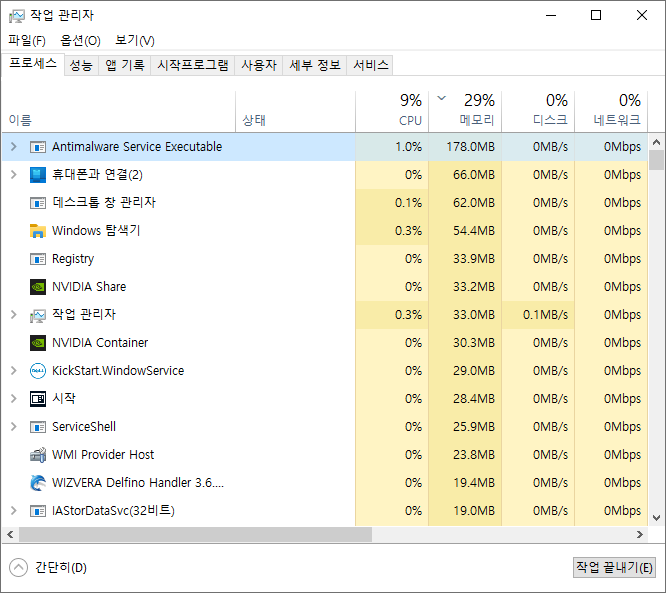The image size is (666, 593).
Task: Open the 보기(V) menu
Action: click(x=135, y=41)
